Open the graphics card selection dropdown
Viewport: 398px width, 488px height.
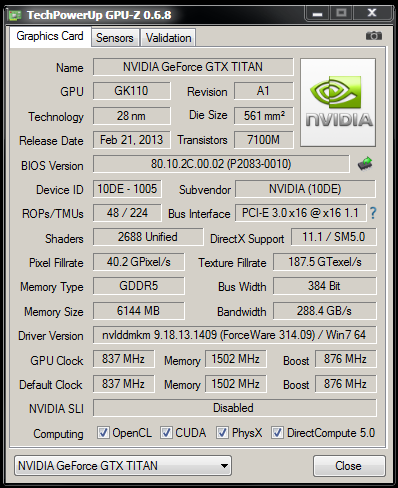coord(123,466)
